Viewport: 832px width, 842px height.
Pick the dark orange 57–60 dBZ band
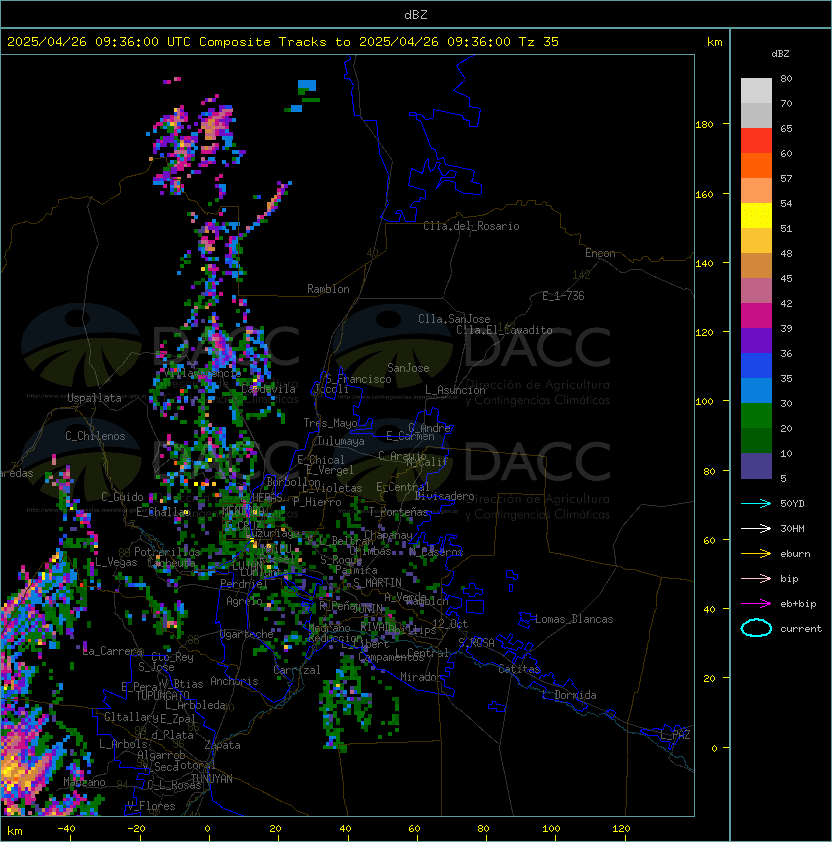(x=756, y=165)
